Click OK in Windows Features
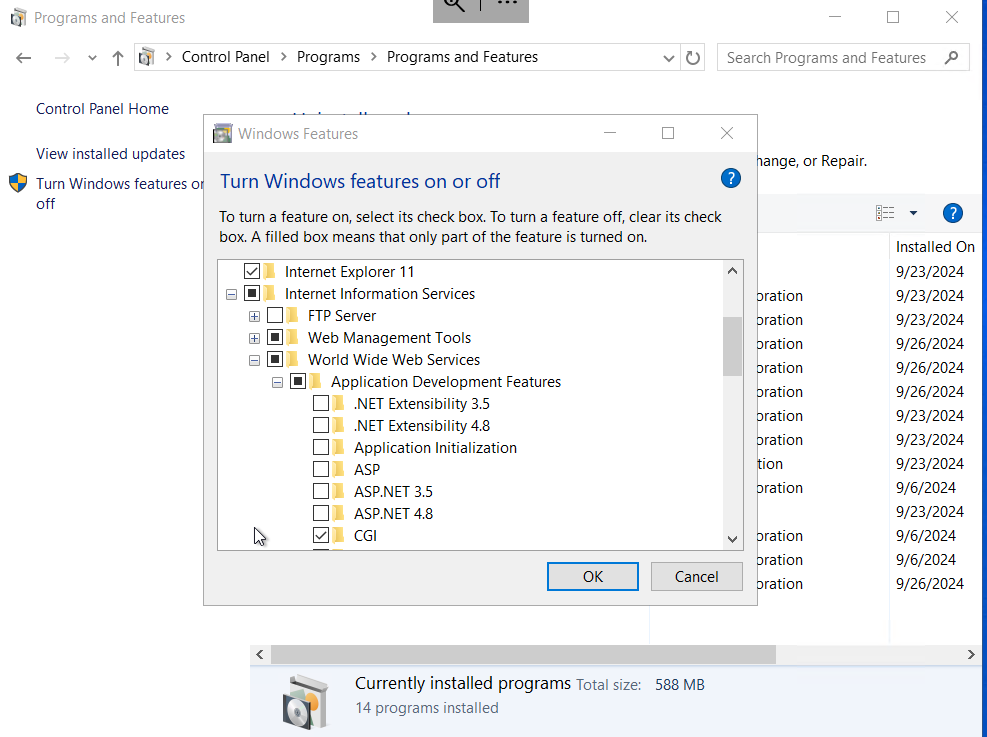987x737 pixels. coord(592,577)
